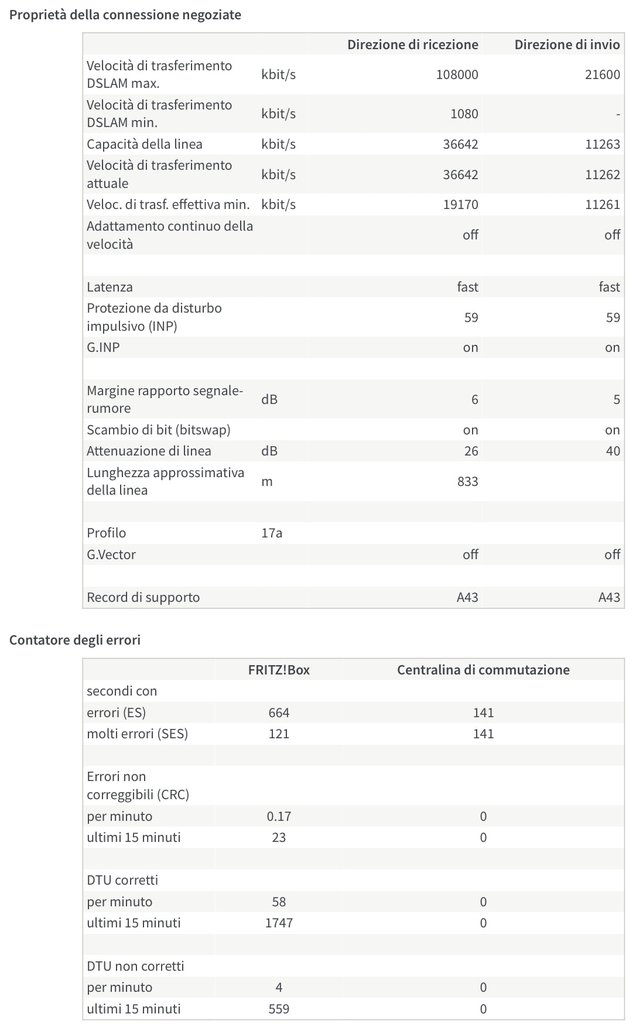The height and width of the screenshot is (1024, 643).
Task: Click the 'Latenza' row label
Action: coord(110,287)
